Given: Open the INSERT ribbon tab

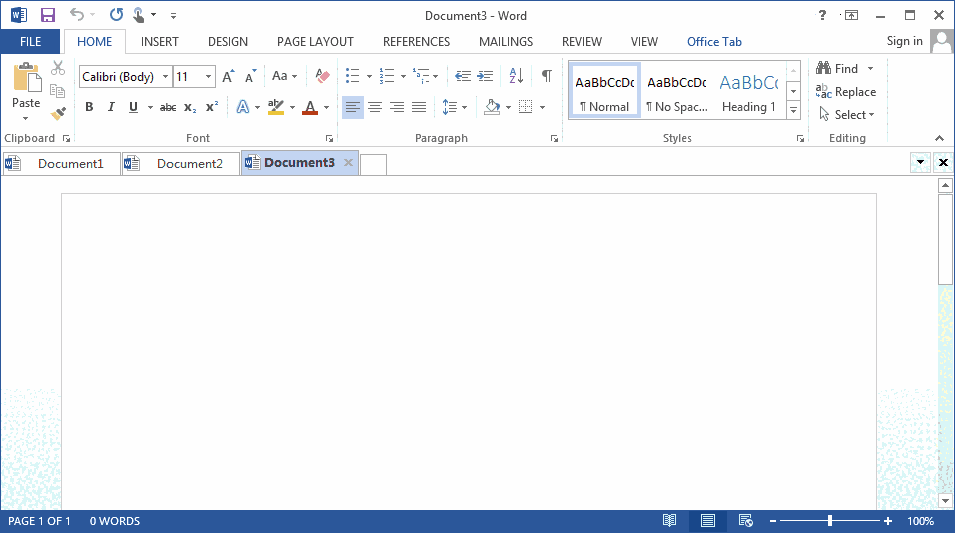Looking at the screenshot, I should (160, 42).
